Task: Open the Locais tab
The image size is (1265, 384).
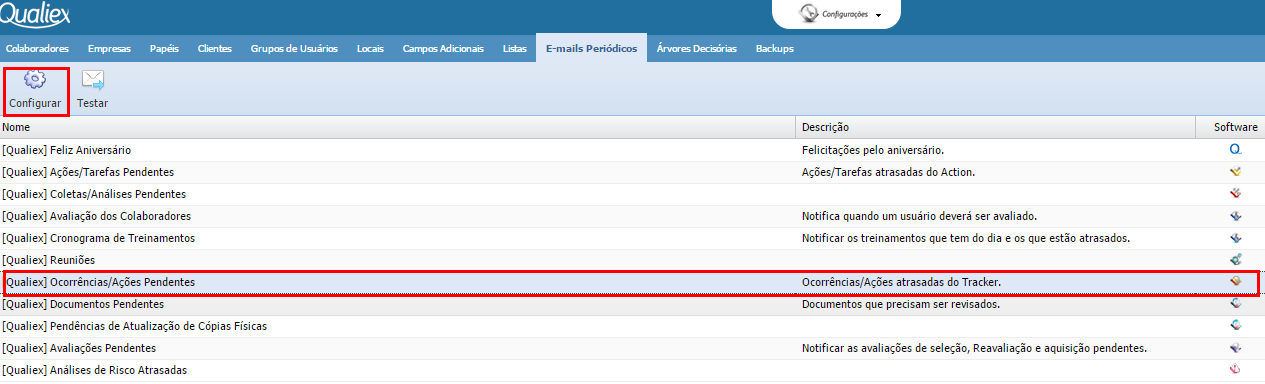Action: (370, 48)
